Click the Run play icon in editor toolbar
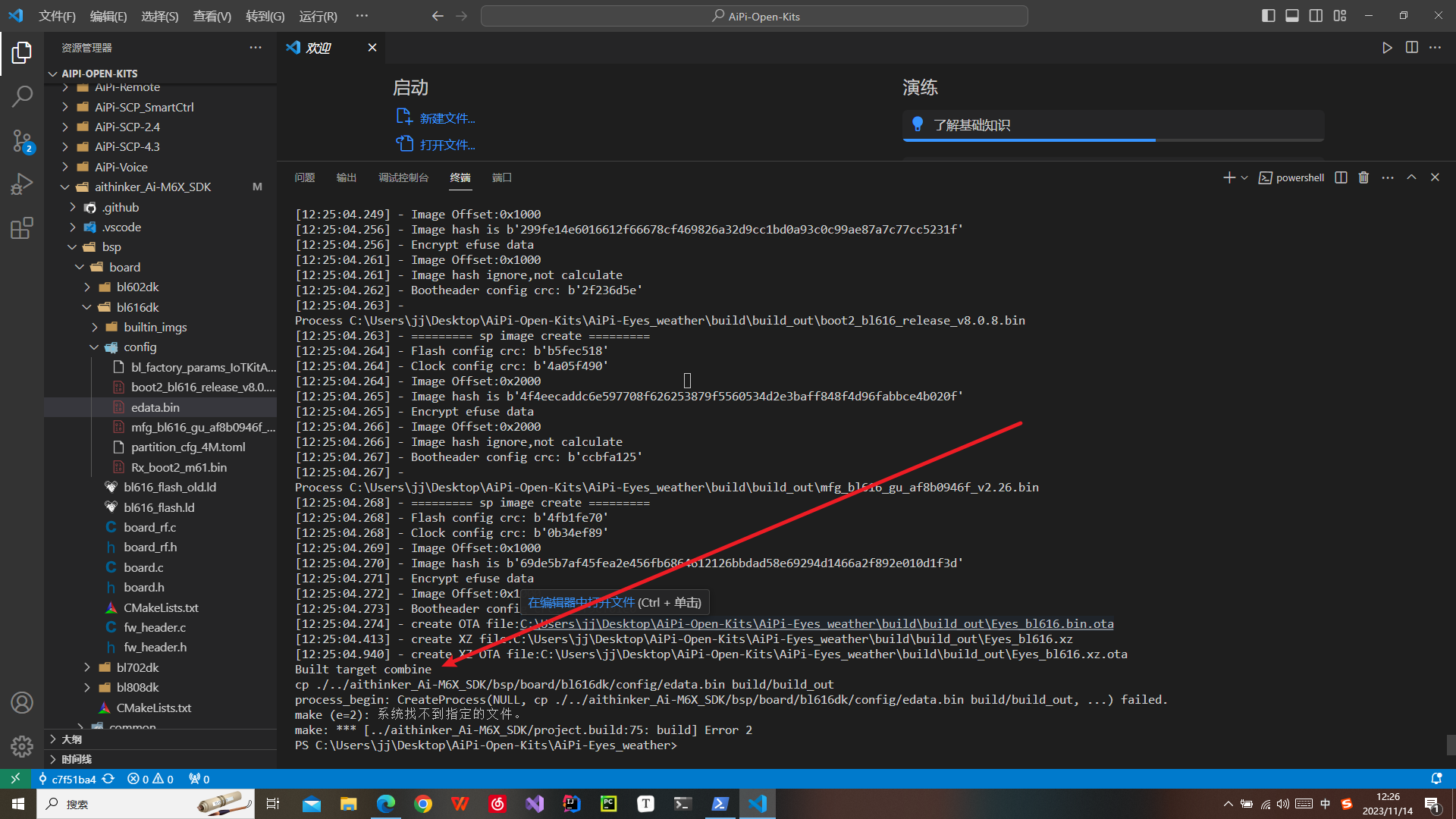 click(x=1387, y=48)
